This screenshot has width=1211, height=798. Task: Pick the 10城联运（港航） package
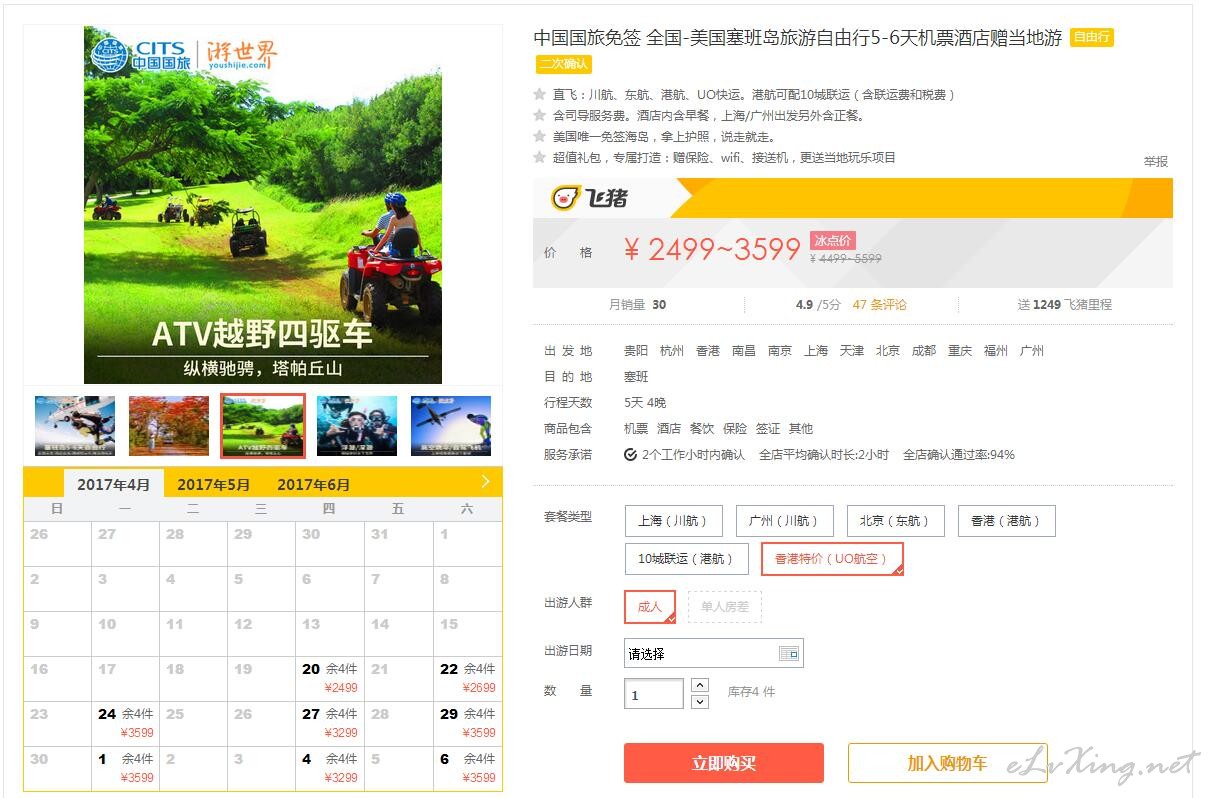(x=686, y=559)
